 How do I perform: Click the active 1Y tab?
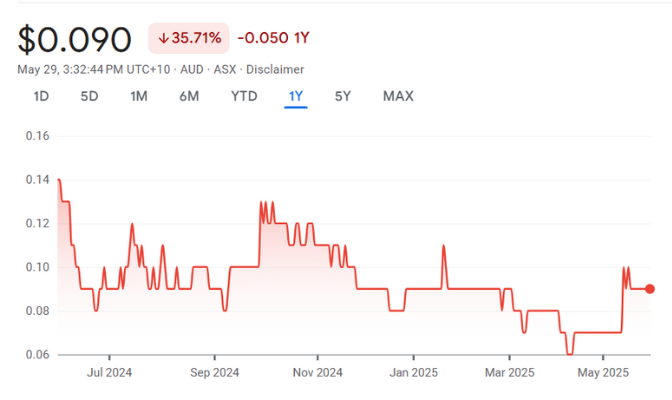click(296, 96)
